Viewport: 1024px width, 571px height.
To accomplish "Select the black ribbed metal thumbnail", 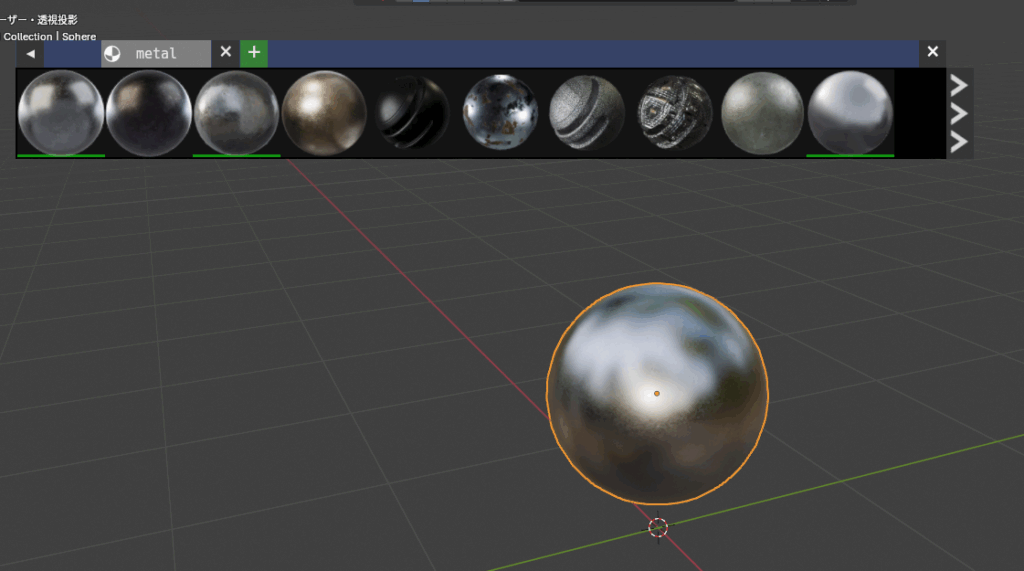I will (412, 112).
